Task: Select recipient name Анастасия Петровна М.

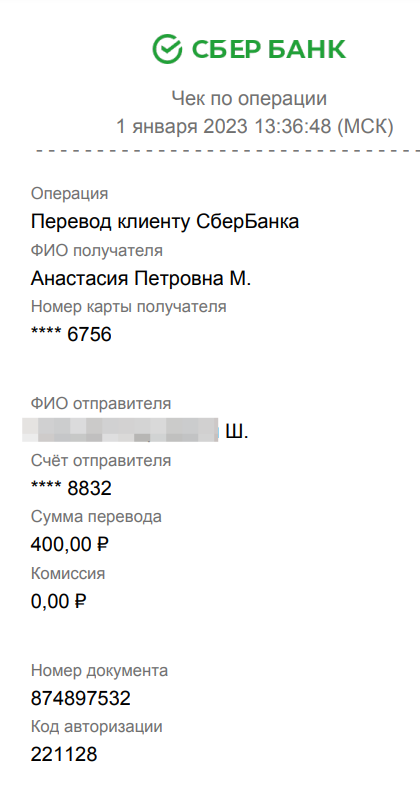Action: (141, 278)
